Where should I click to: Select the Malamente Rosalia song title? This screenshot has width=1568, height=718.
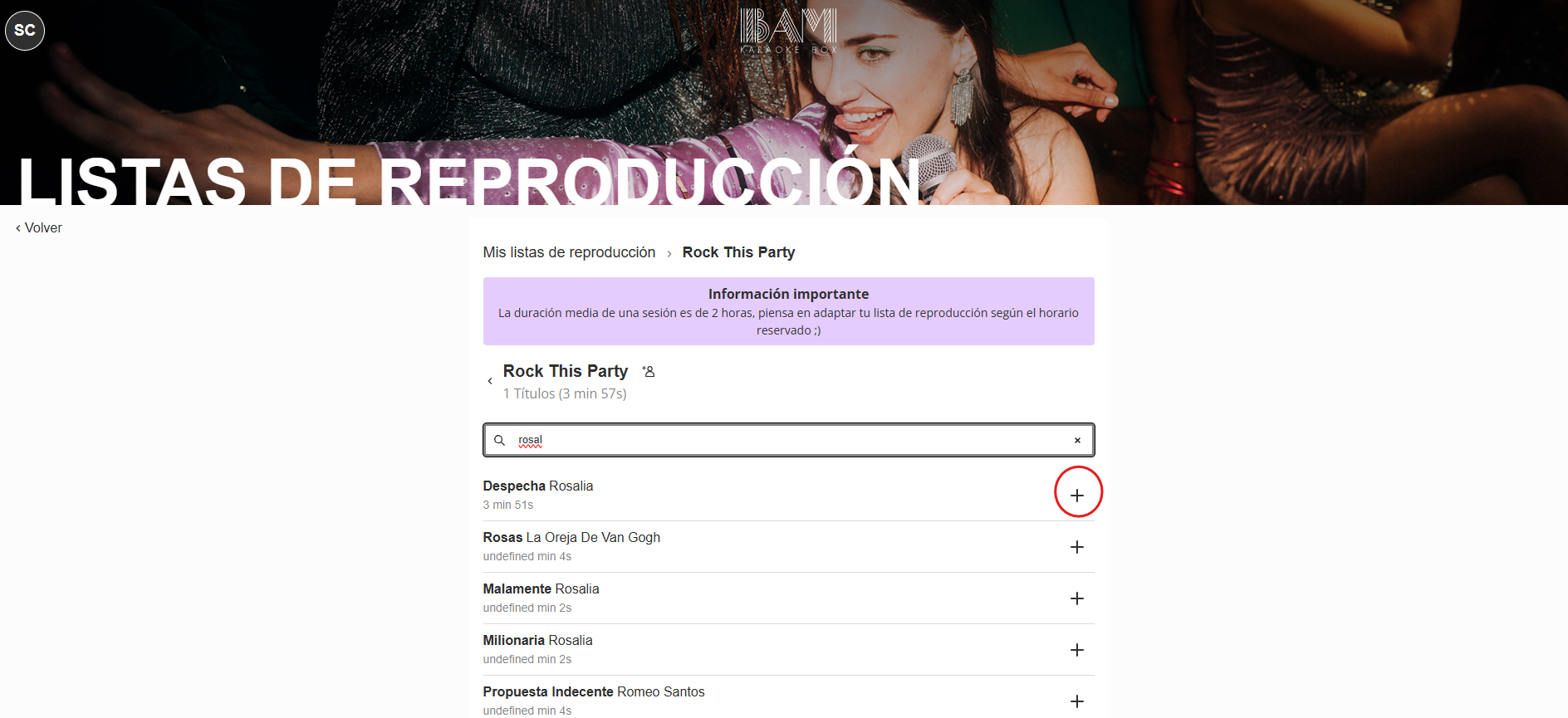[x=541, y=589]
